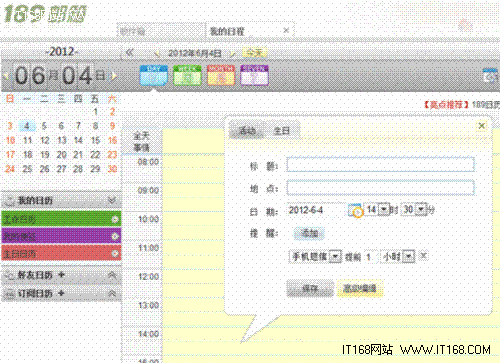
Task: Click the -2012- year label
Action: [x=62, y=52]
